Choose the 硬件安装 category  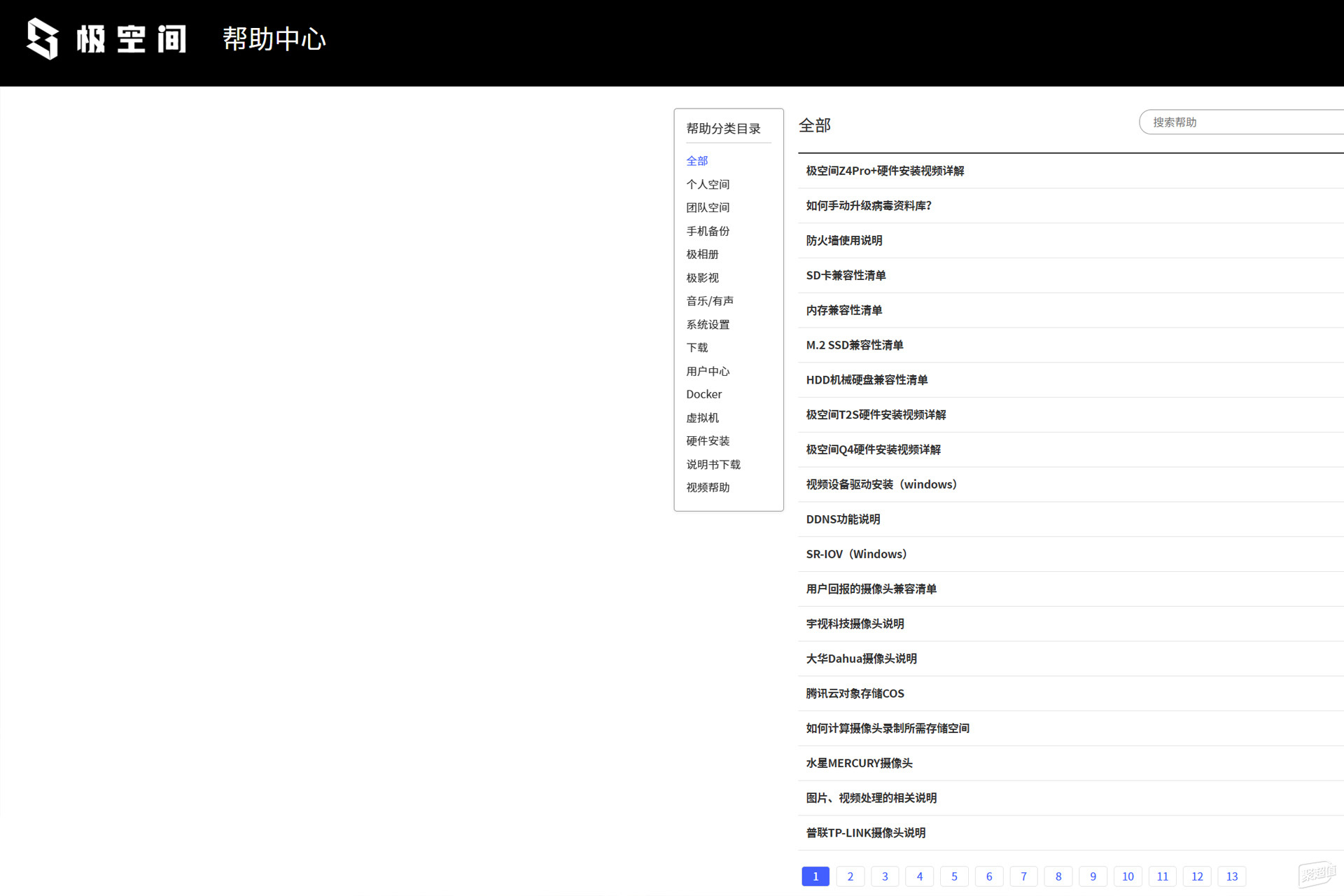(708, 441)
